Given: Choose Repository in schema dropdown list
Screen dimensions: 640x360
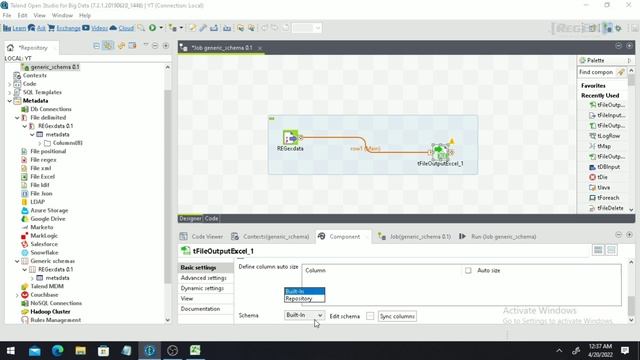Looking at the screenshot, I should click(x=304, y=299).
